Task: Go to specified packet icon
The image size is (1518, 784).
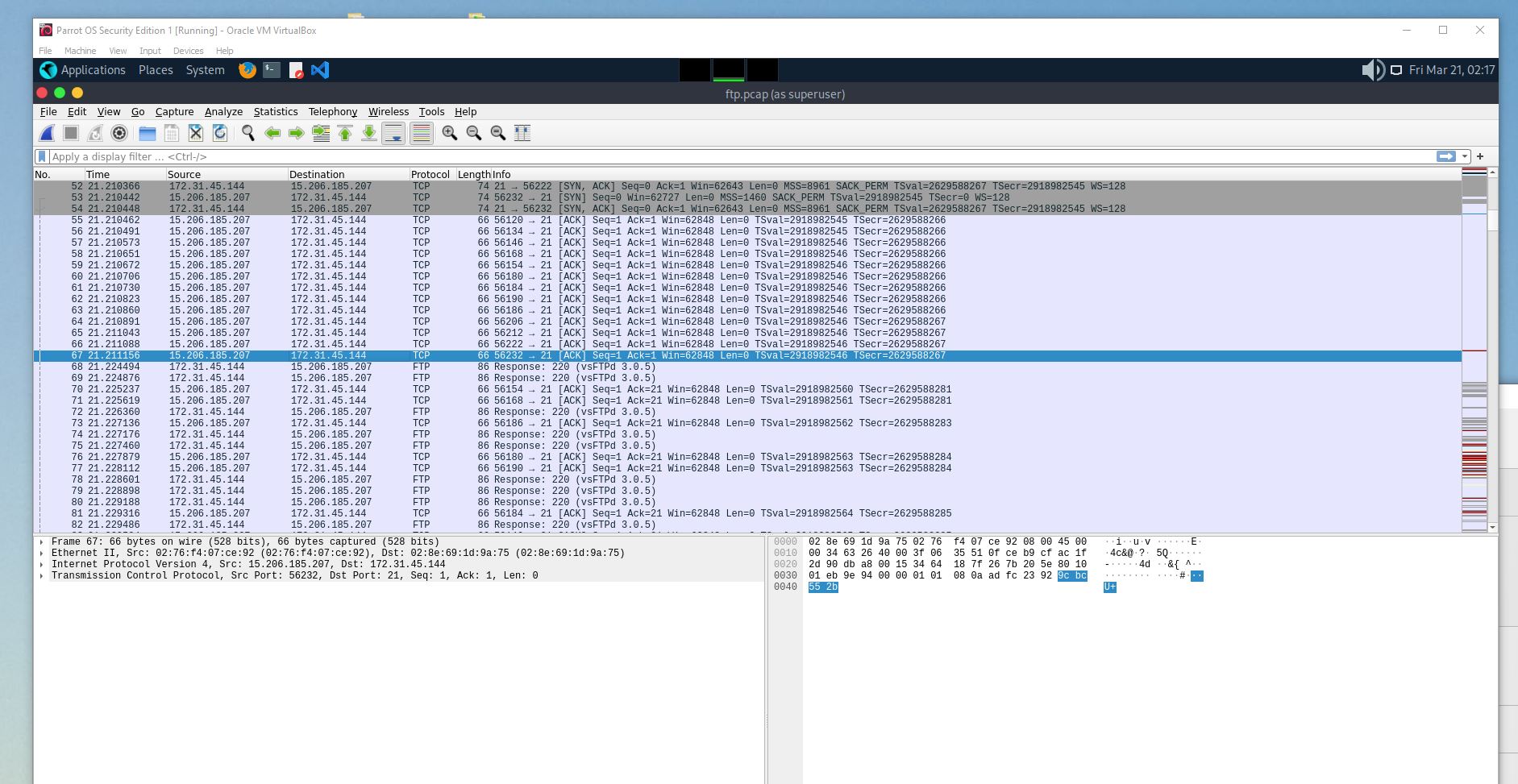Action: pyautogui.click(x=321, y=133)
